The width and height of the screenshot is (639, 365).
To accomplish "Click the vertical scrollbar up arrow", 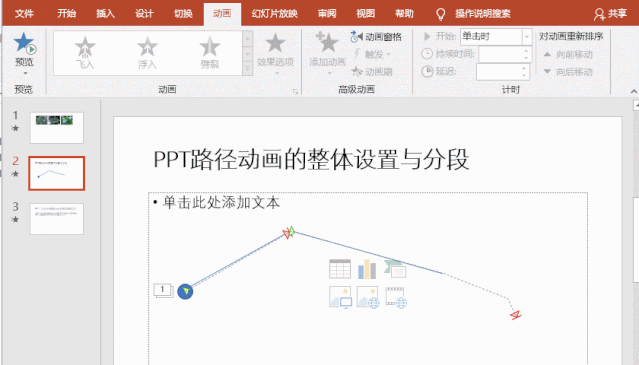I will (x=636, y=106).
